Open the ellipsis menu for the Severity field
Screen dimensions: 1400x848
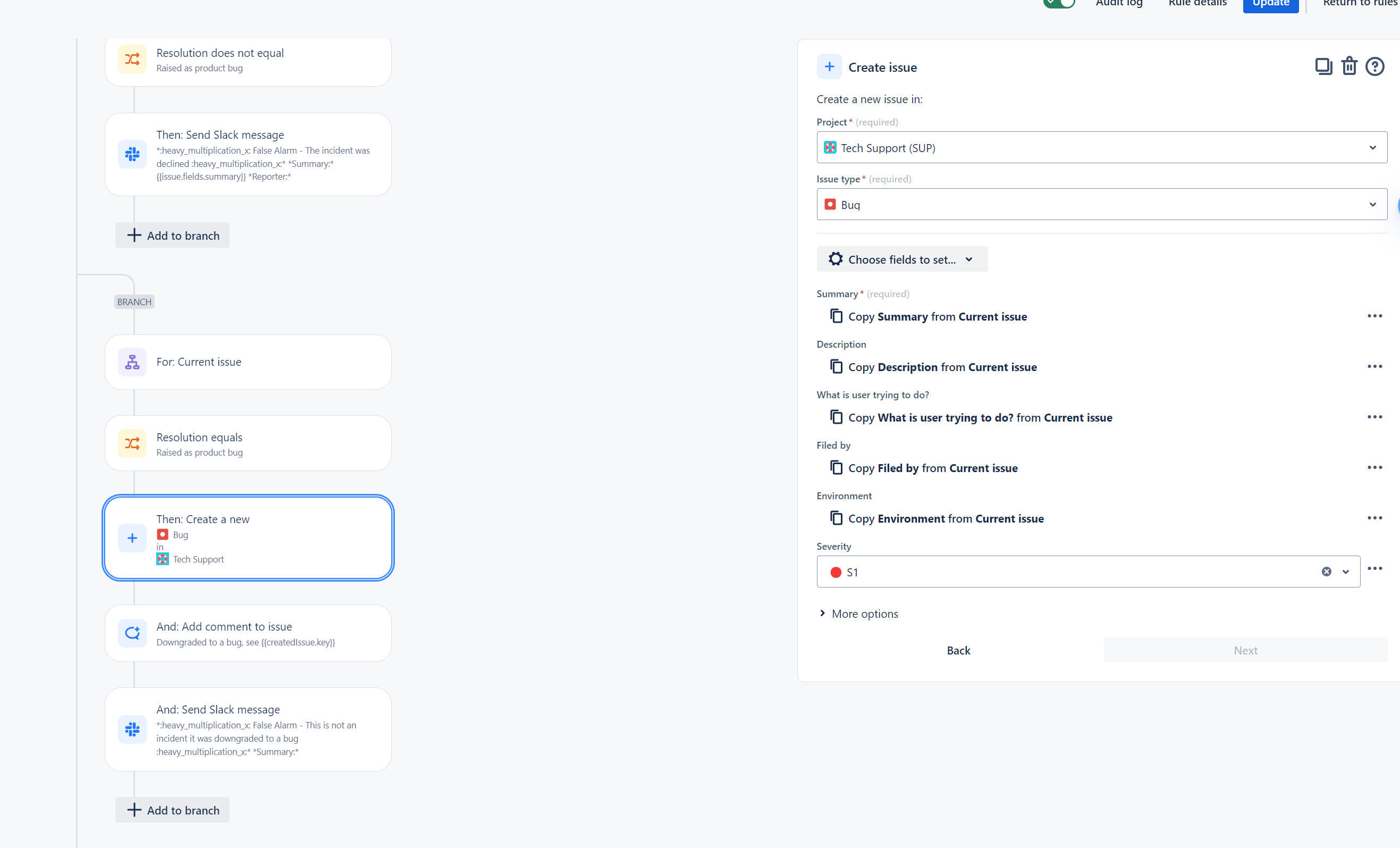pyautogui.click(x=1374, y=569)
